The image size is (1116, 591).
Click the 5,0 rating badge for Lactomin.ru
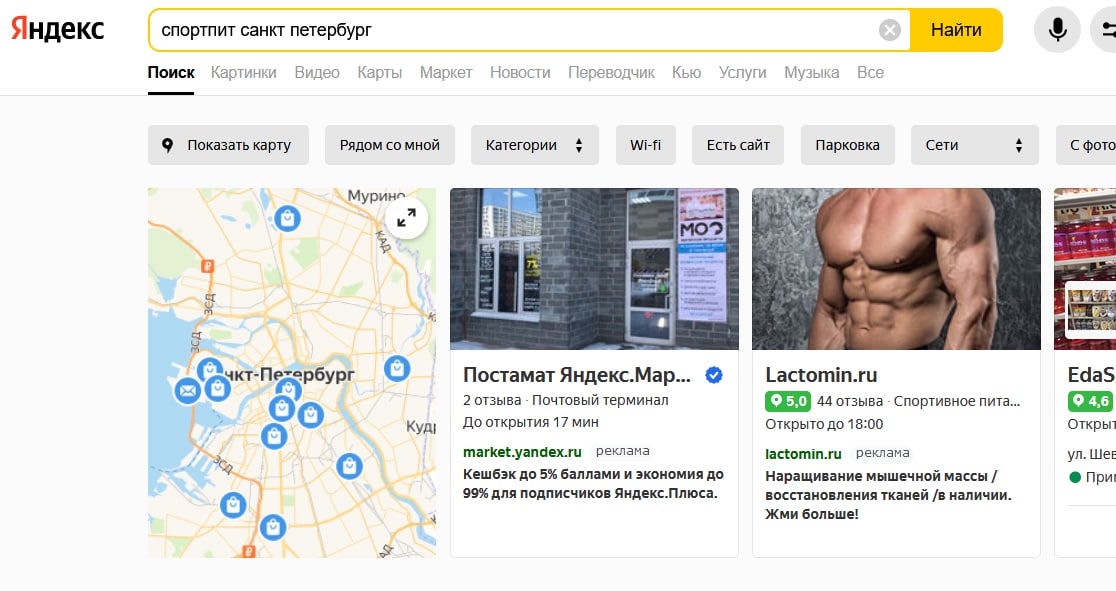(787, 401)
